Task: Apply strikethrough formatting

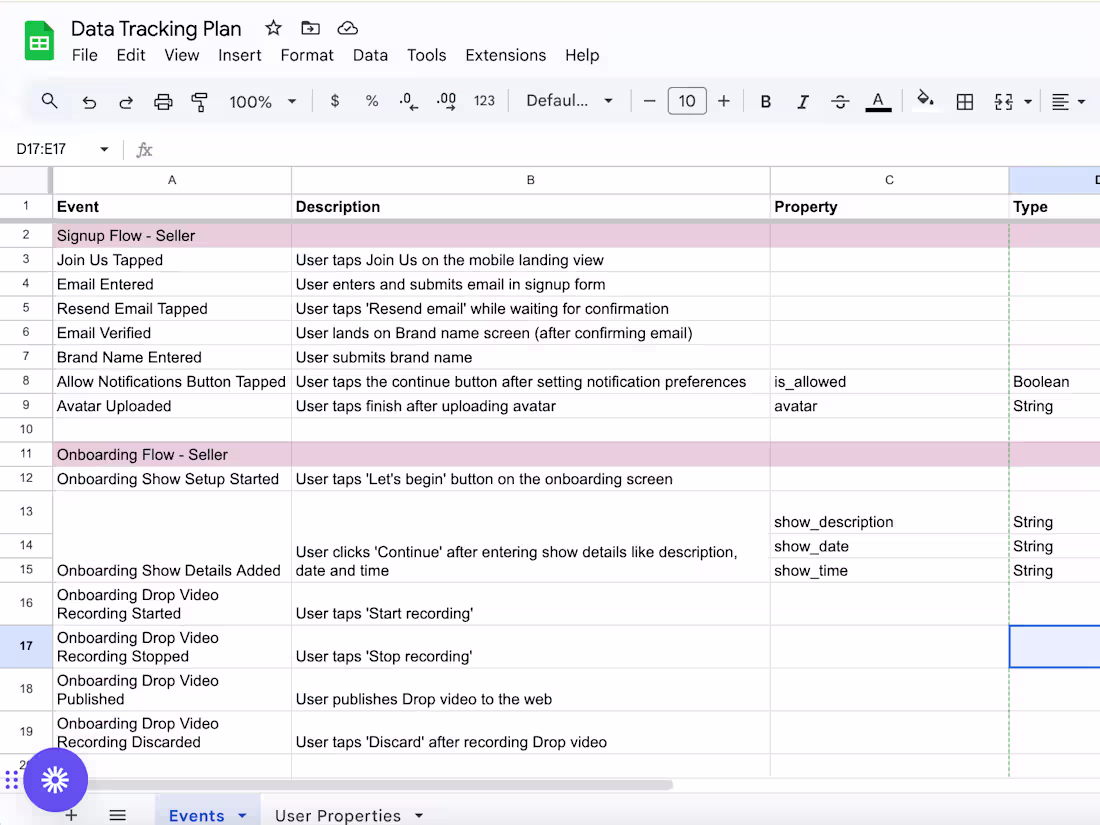Action: (x=840, y=101)
